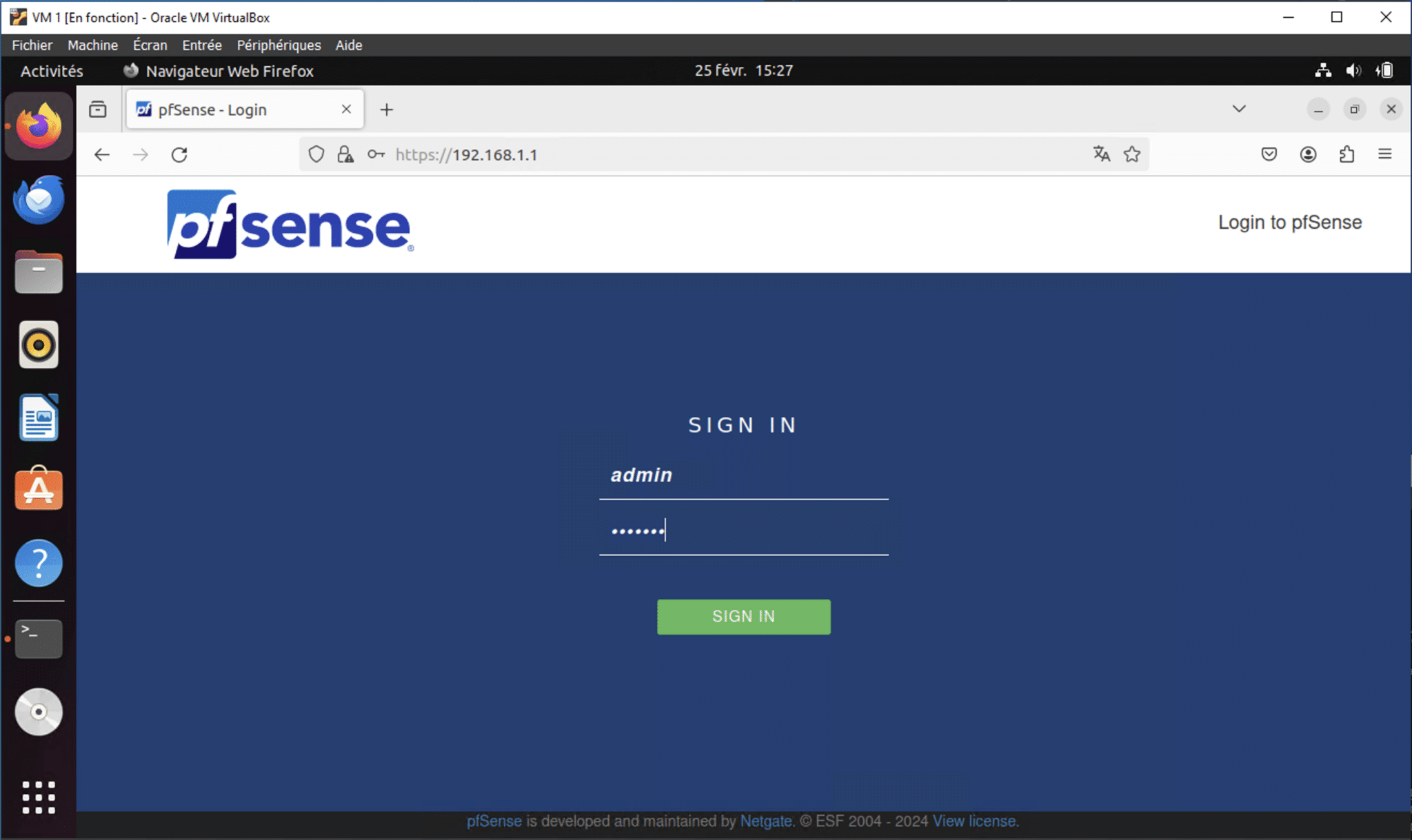Viewport: 1412px width, 840px height.
Task: Bookmark the page with the star icon
Action: (1131, 154)
